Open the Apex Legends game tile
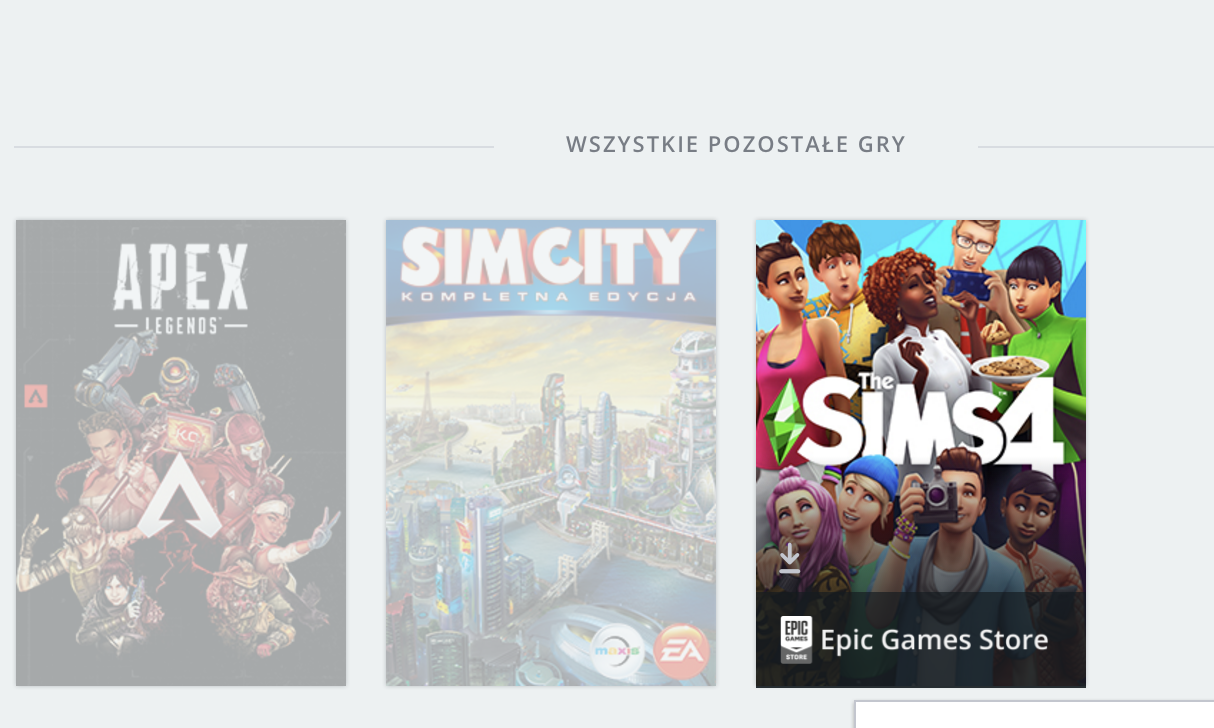Image resolution: width=1214 pixels, height=728 pixels. click(181, 453)
